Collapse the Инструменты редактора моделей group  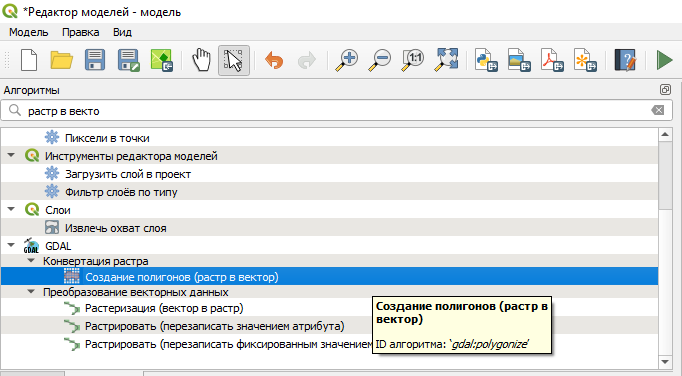coord(11,155)
